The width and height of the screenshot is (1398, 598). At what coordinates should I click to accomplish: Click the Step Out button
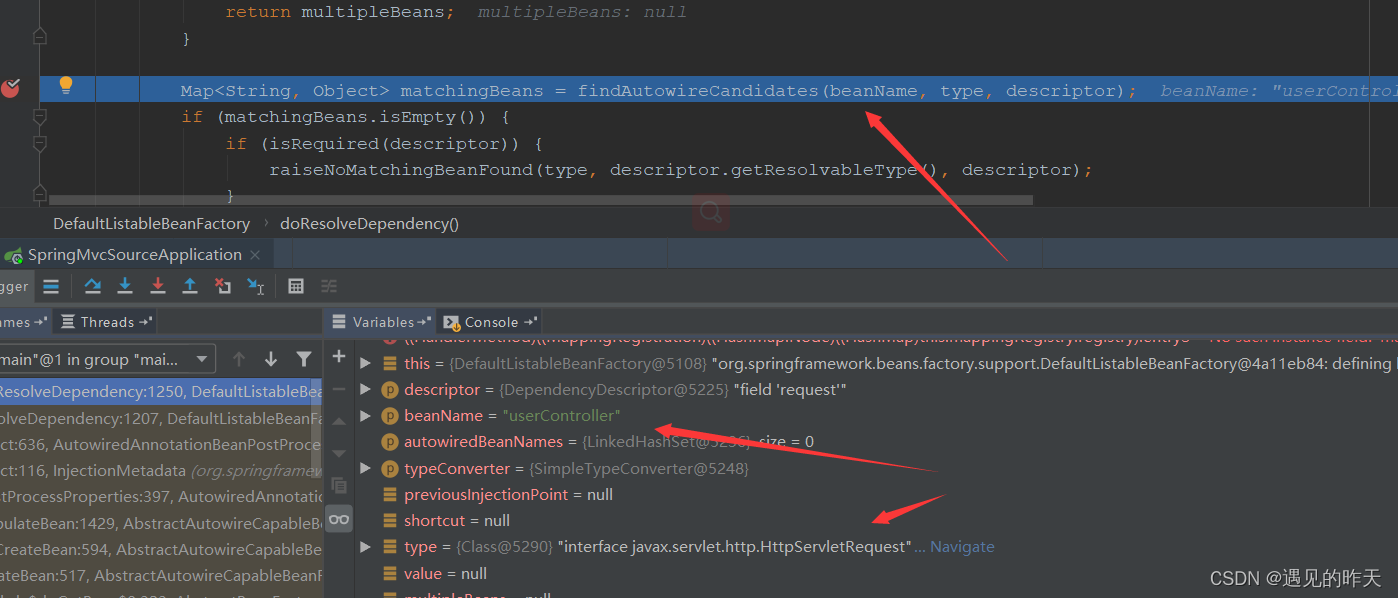(x=190, y=286)
